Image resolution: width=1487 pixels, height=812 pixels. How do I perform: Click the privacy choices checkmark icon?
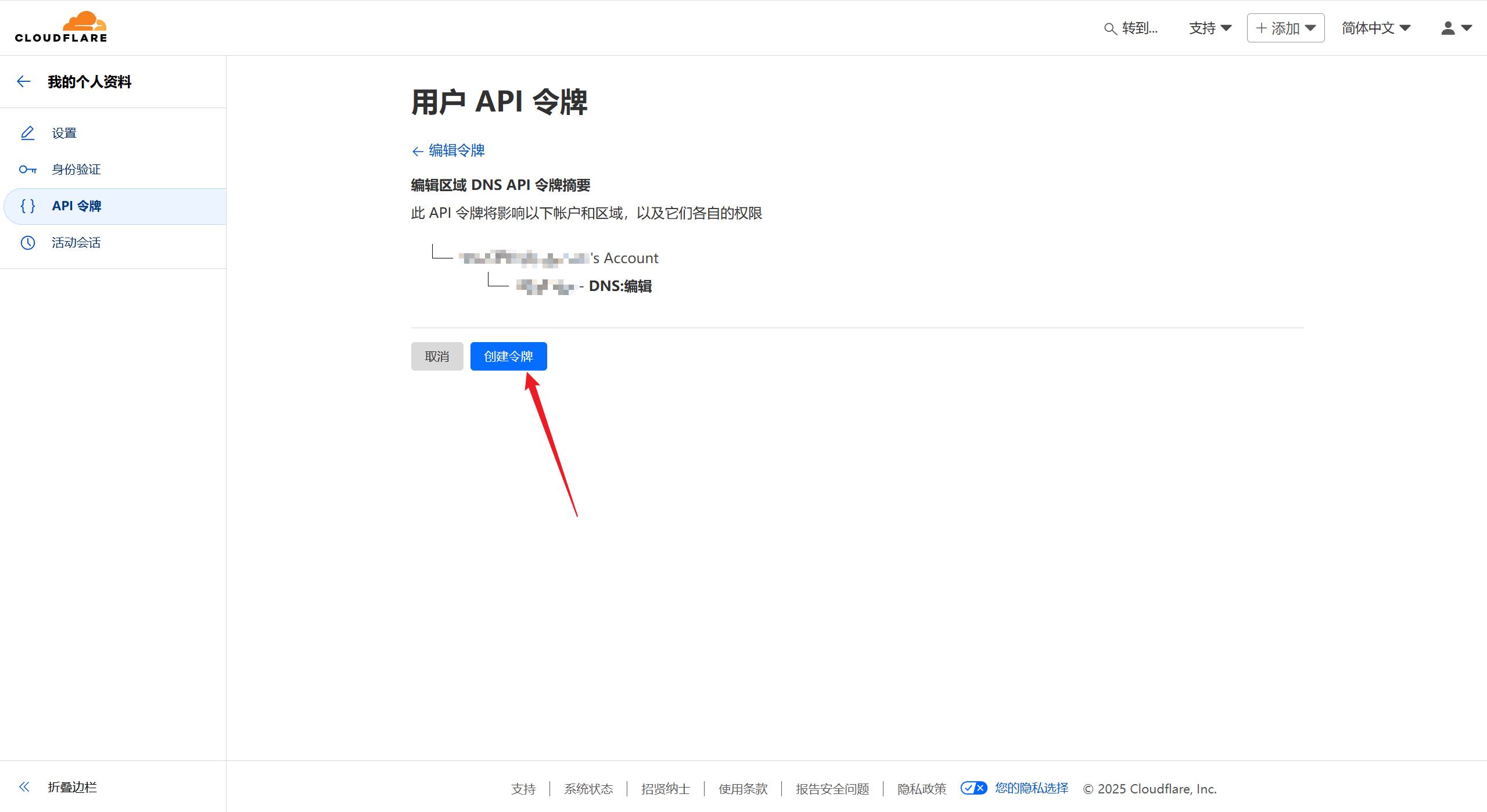(974, 788)
